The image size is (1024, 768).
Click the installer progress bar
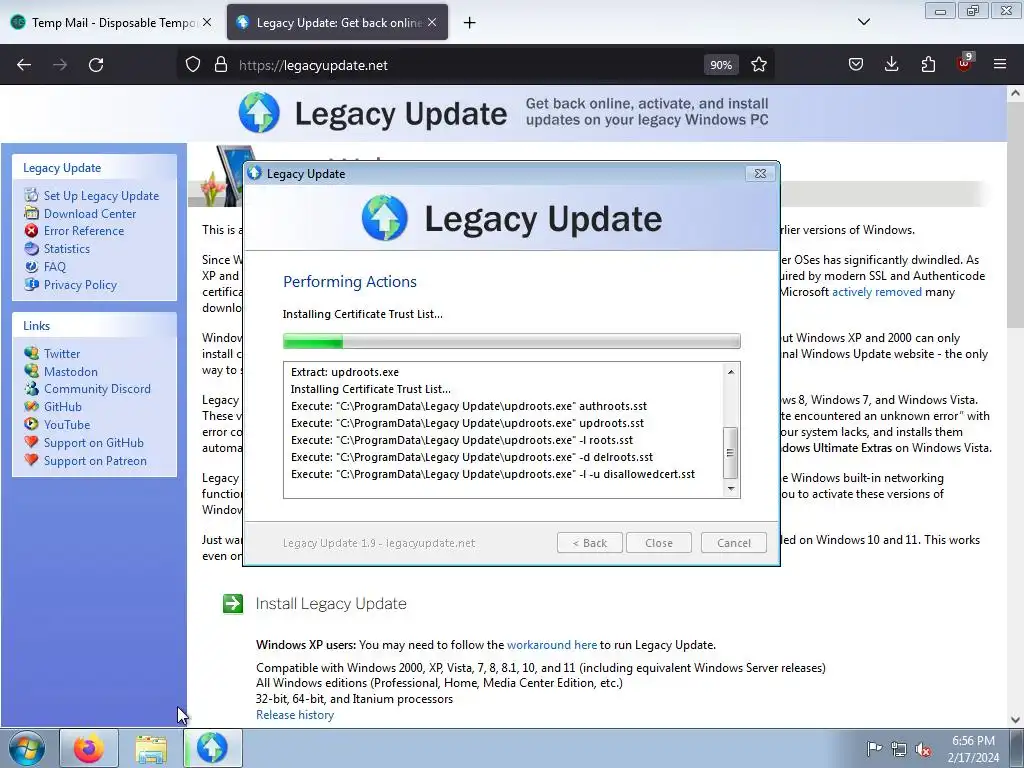pyautogui.click(x=511, y=341)
